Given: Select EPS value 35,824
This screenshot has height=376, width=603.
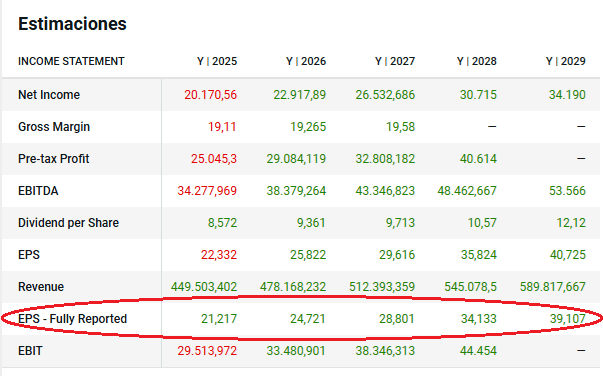Looking at the screenshot, I should tap(479, 255).
